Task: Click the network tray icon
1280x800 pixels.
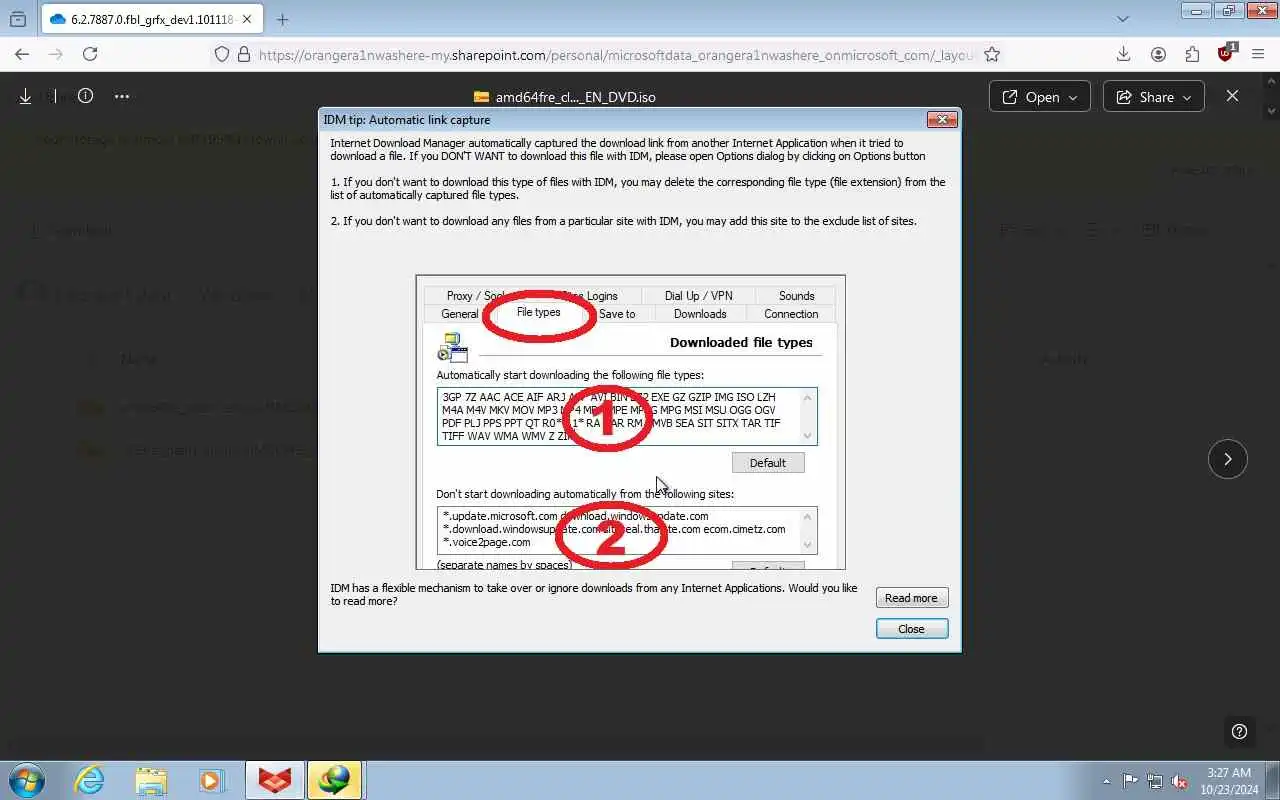Action: 1155,781
